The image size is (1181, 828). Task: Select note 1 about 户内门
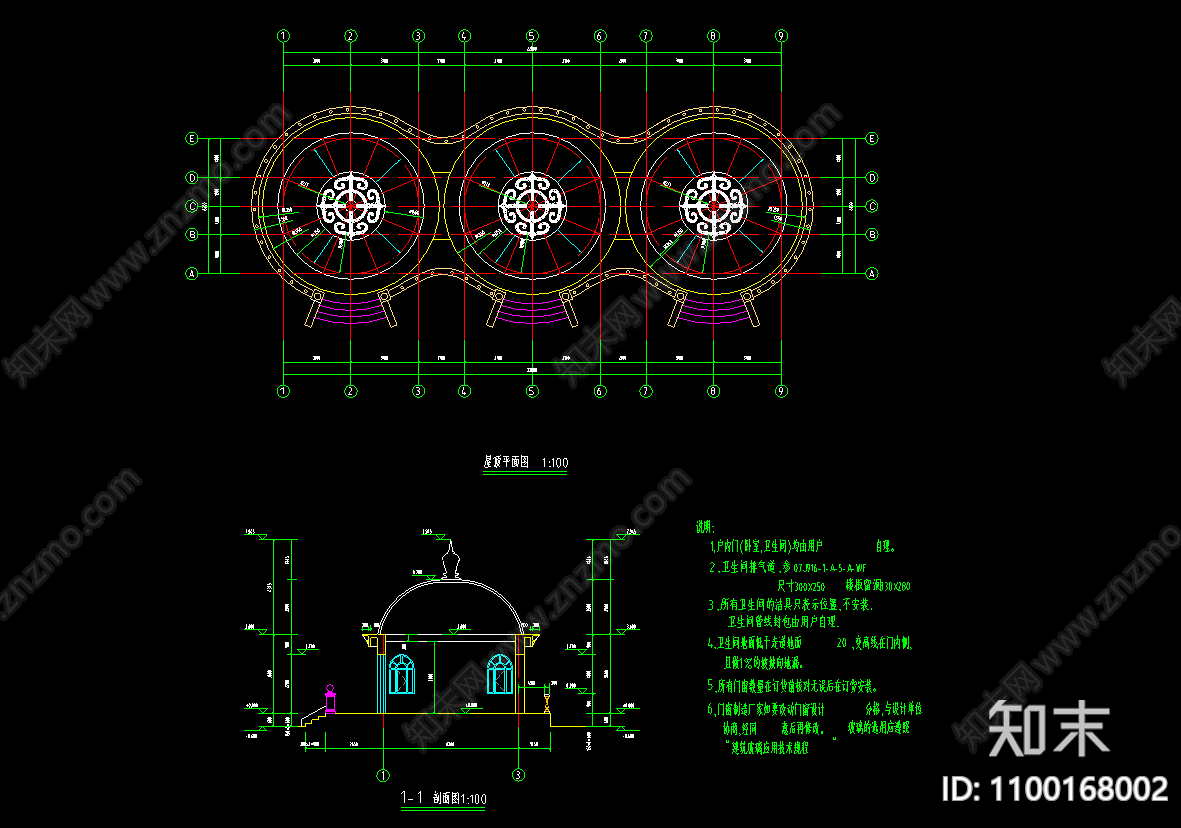point(802,545)
